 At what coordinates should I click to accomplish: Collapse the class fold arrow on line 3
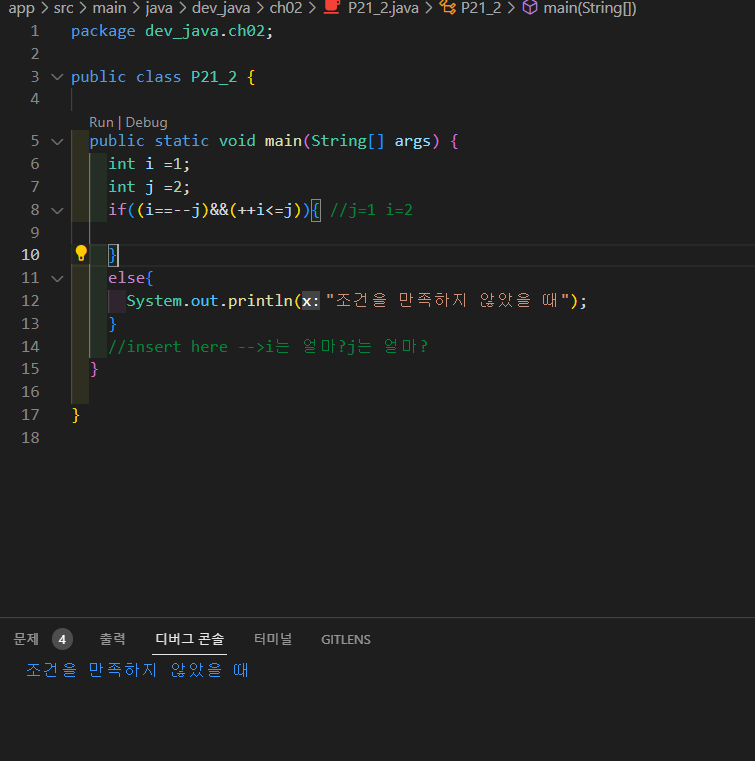[57, 77]
